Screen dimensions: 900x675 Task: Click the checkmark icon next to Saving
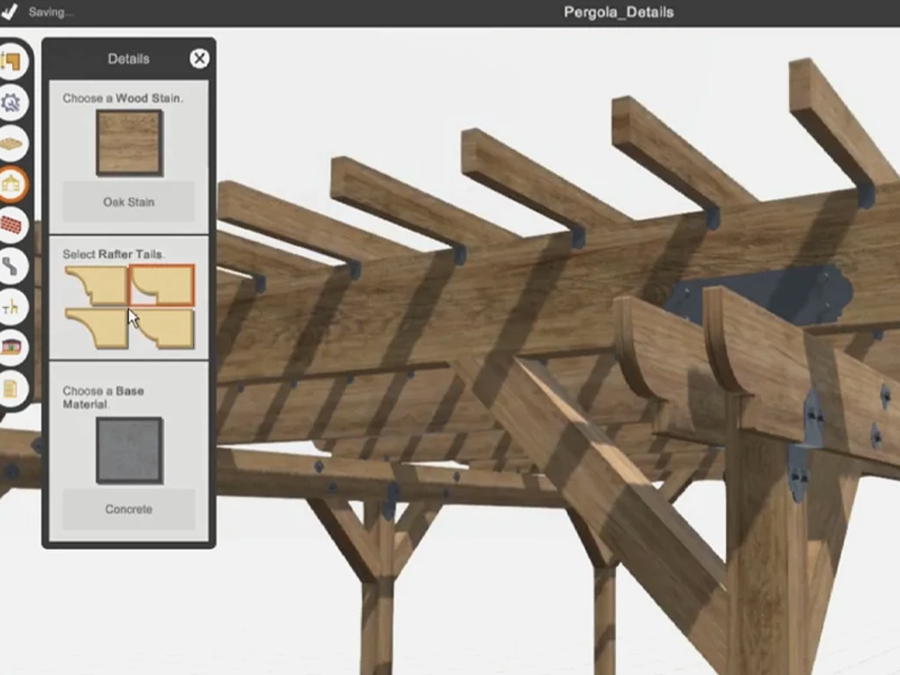pyautogui.click(x=10, y=12)
